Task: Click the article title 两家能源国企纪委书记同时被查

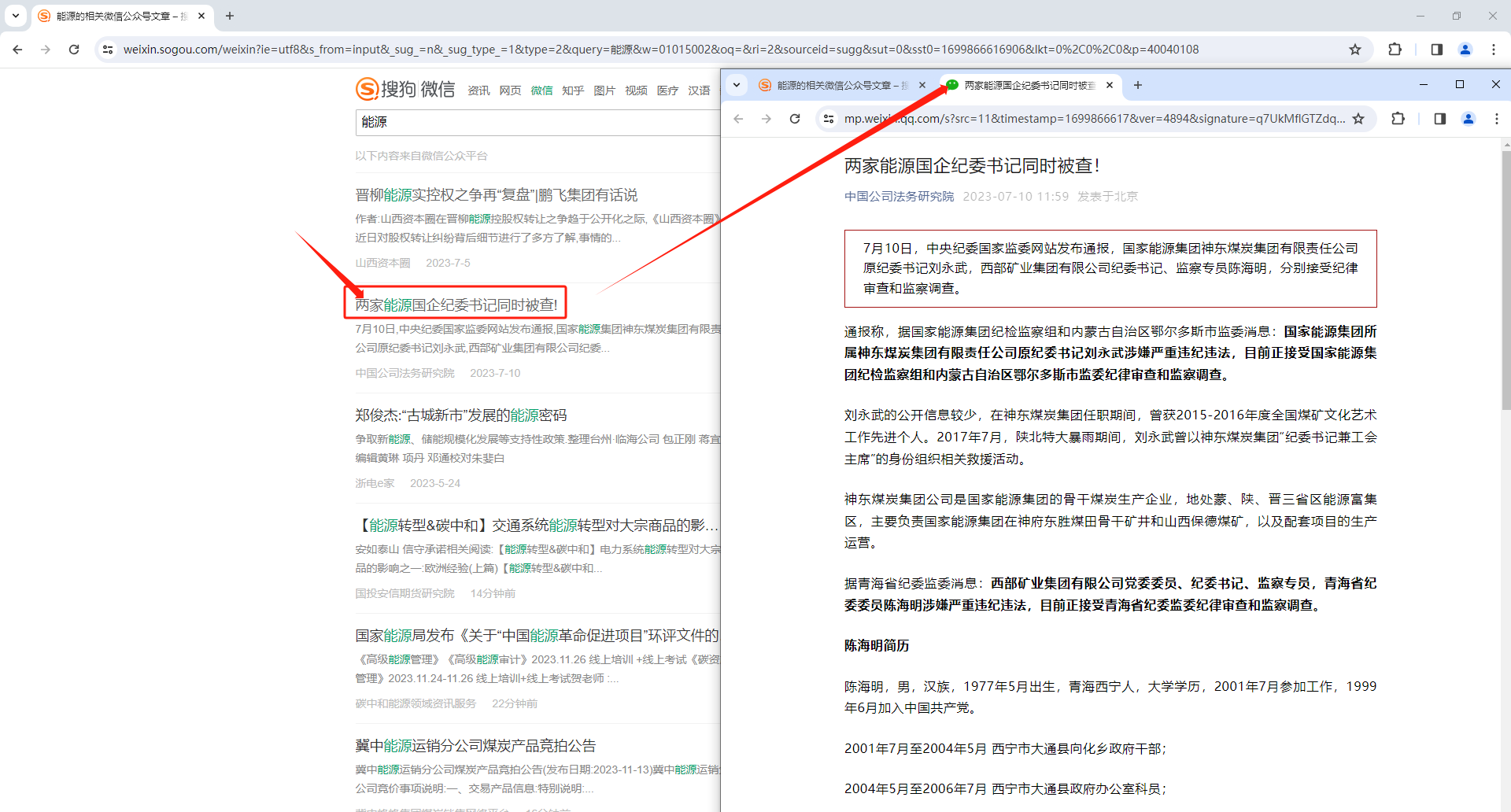Action: tap(972, 166)
